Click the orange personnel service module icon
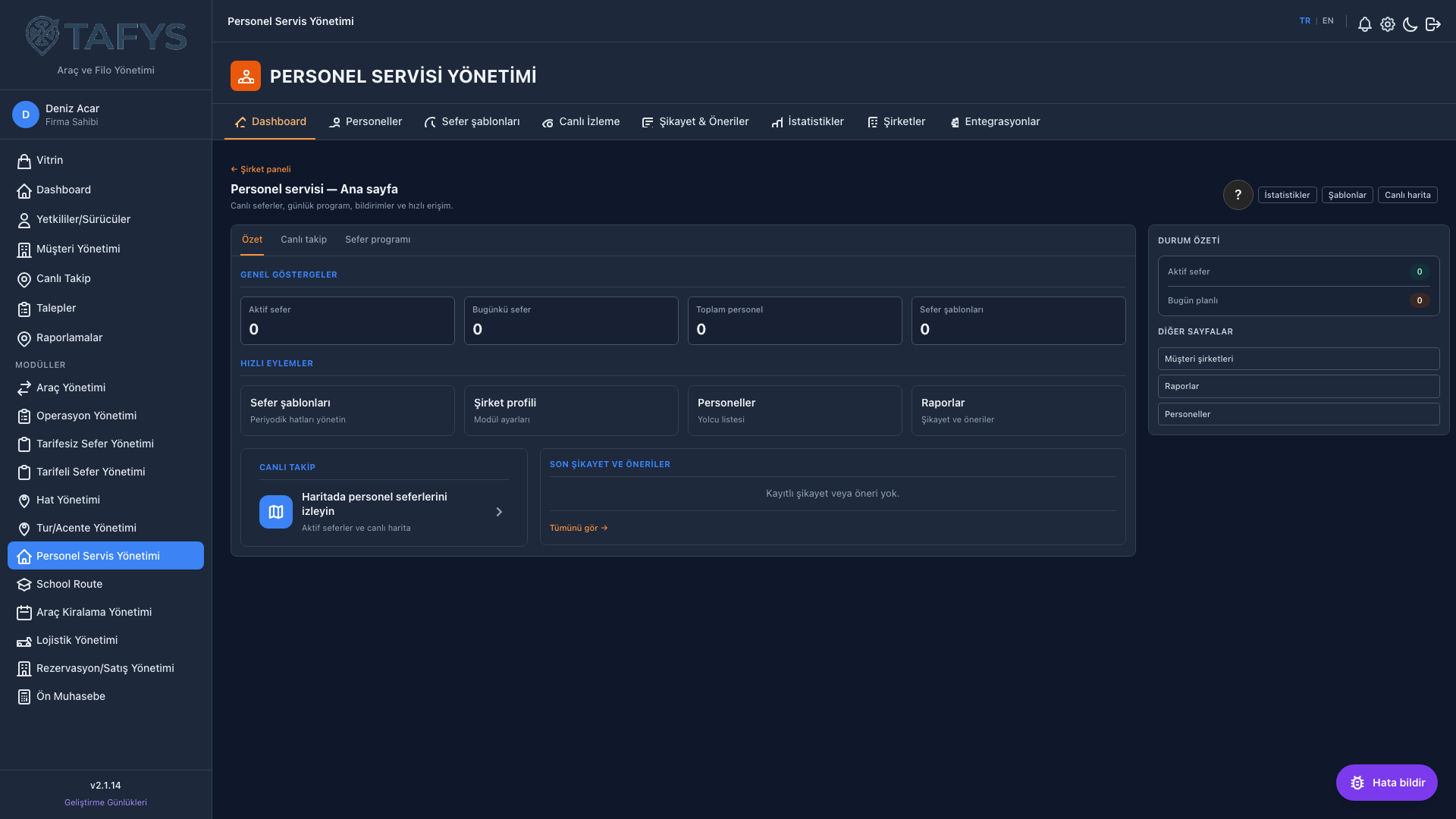 click(x=246, y=76)
